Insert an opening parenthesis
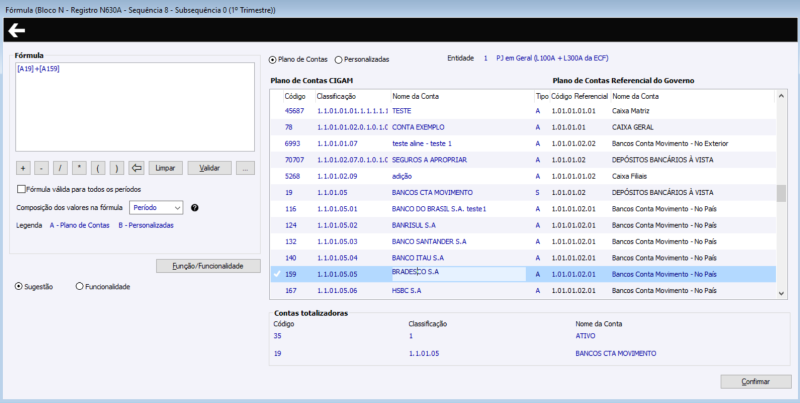Image resolution: width=800 pixels, height=403 pixels. 98,168
